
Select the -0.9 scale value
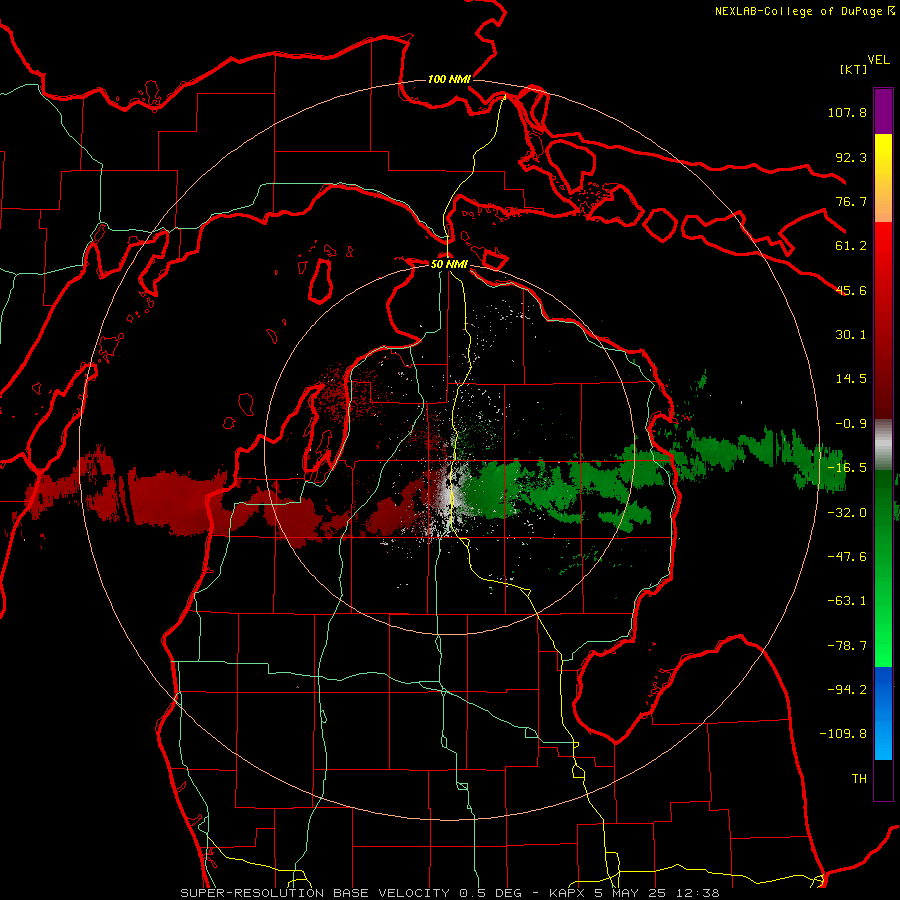[851, 424]
